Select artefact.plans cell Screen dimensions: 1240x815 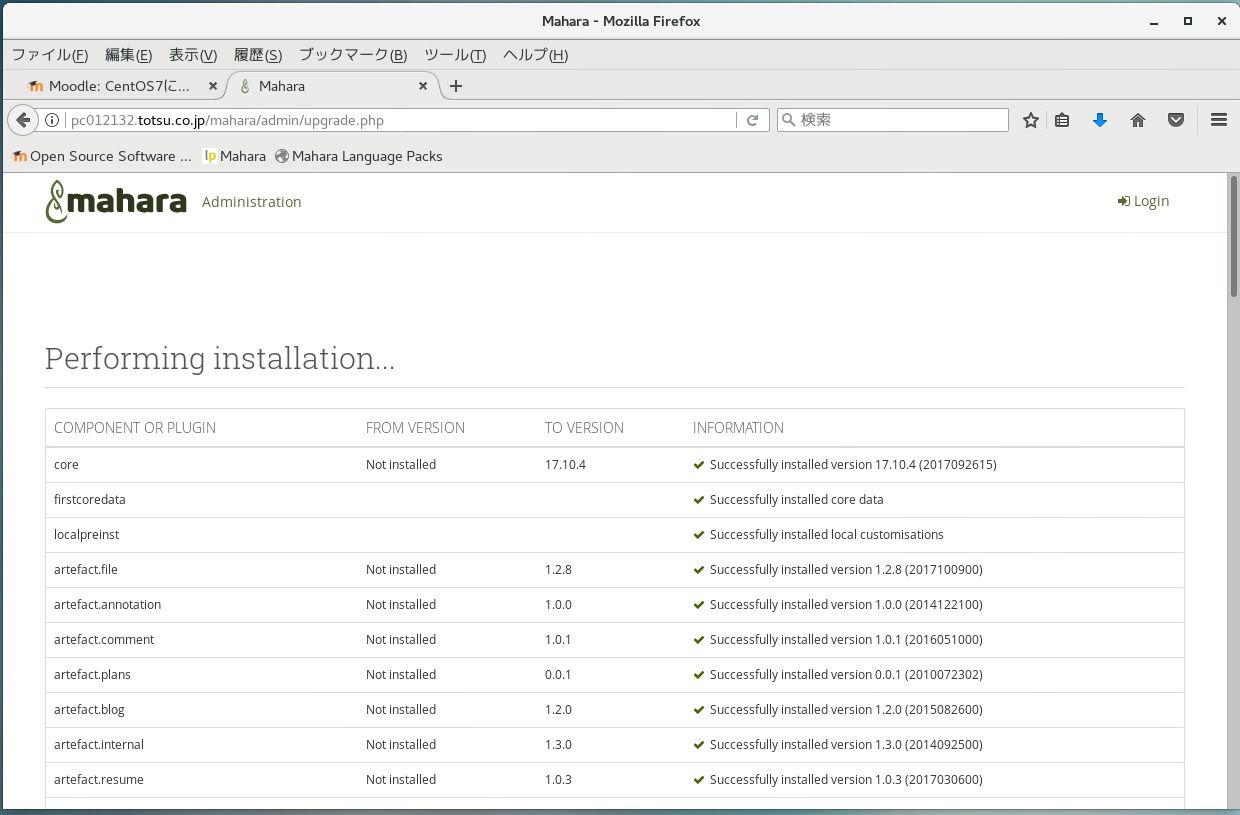click(92, 675)
